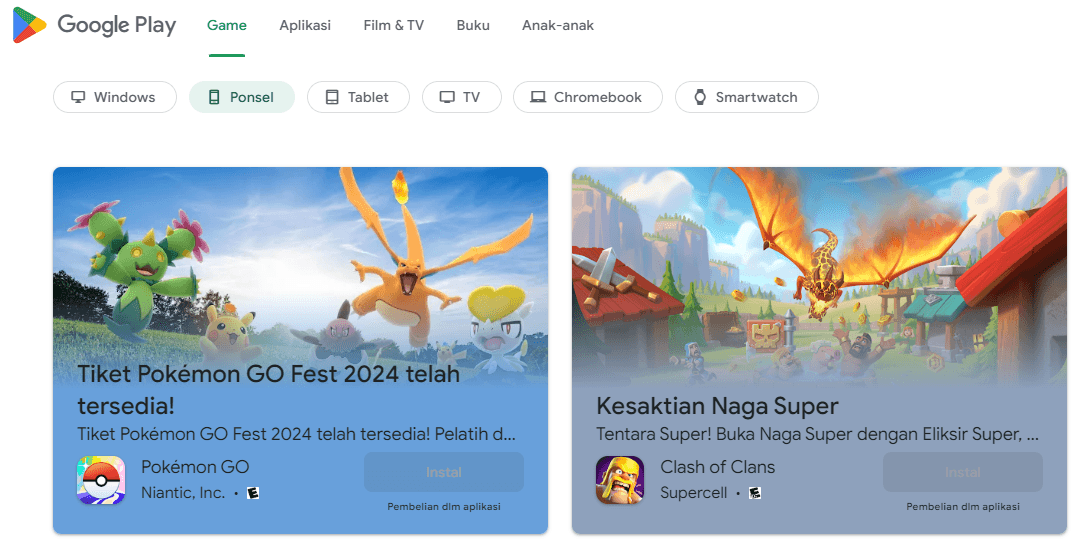
Task: Open the Film & TV tab
Action: [x=394, y=25]
